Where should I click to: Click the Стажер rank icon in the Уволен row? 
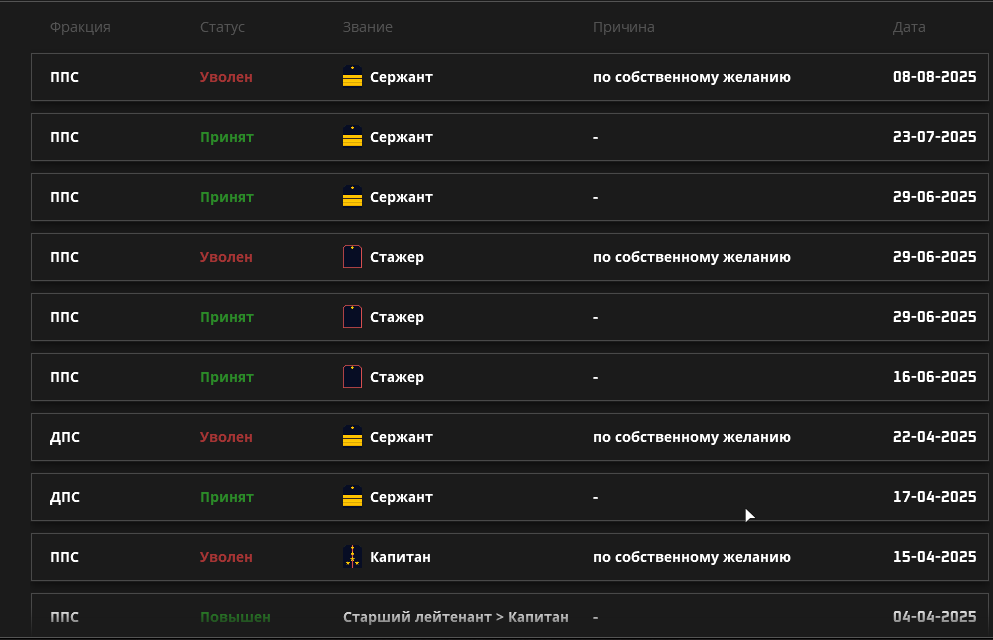[352, 257]
